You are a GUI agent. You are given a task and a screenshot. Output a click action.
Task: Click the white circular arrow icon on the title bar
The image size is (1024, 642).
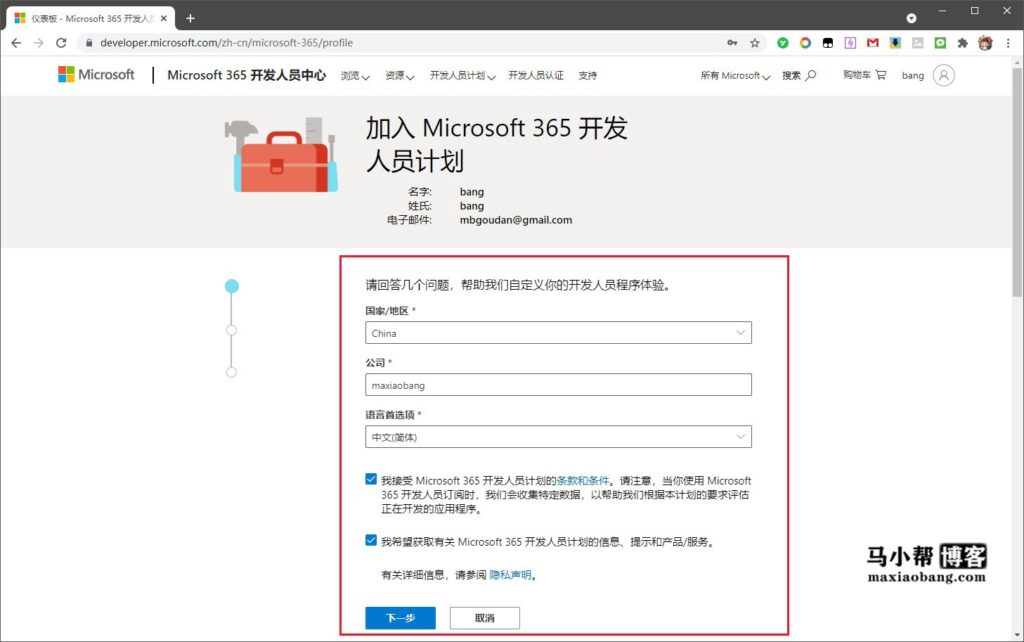point(911,18)
